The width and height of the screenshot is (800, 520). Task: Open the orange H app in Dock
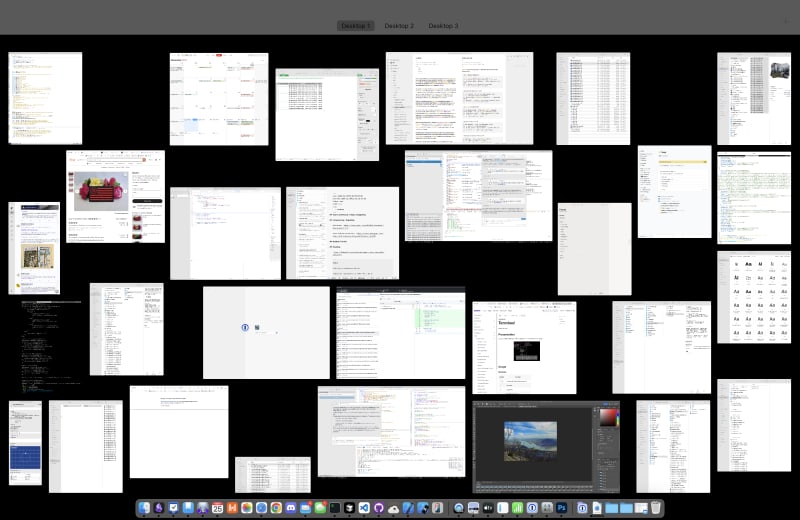coord(232,508)
